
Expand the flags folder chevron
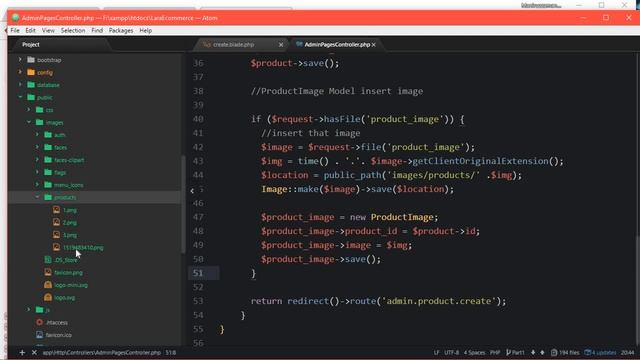point(37,172)
